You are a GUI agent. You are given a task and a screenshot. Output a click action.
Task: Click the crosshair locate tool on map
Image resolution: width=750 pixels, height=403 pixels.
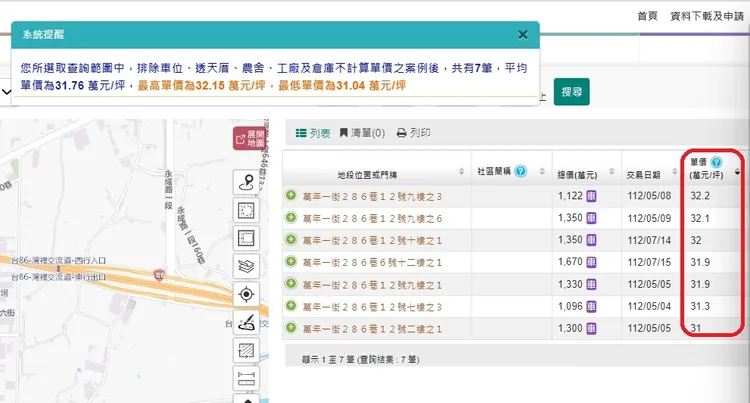point(246,294)
